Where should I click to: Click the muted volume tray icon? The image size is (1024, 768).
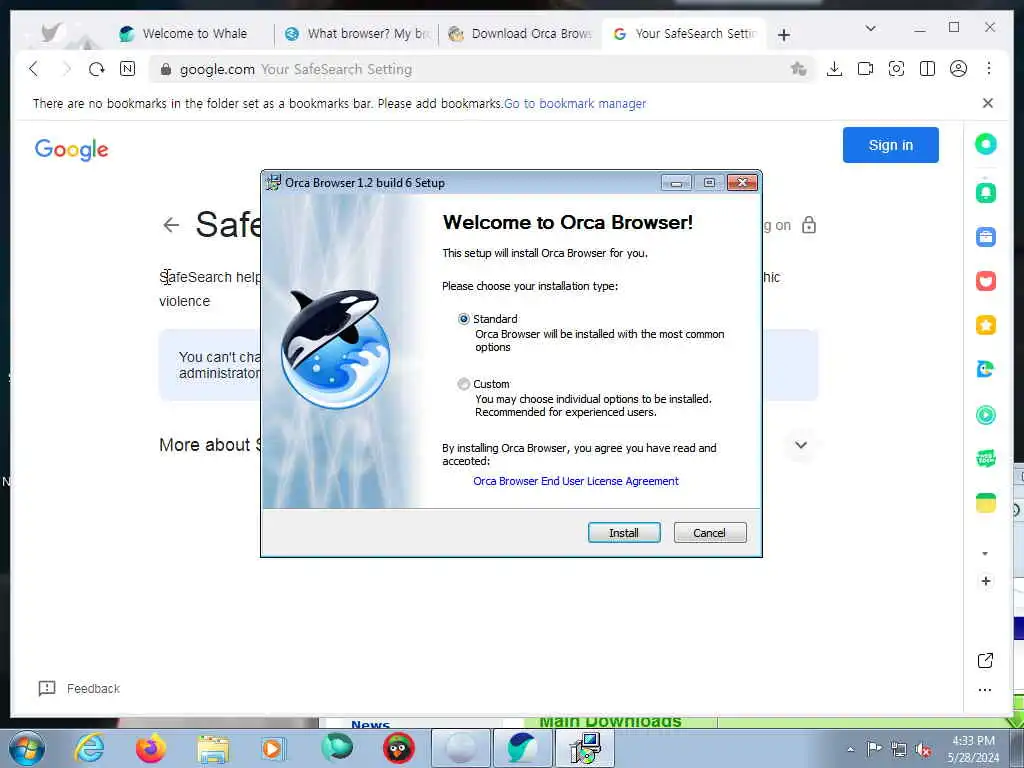(x=923, y=750)
